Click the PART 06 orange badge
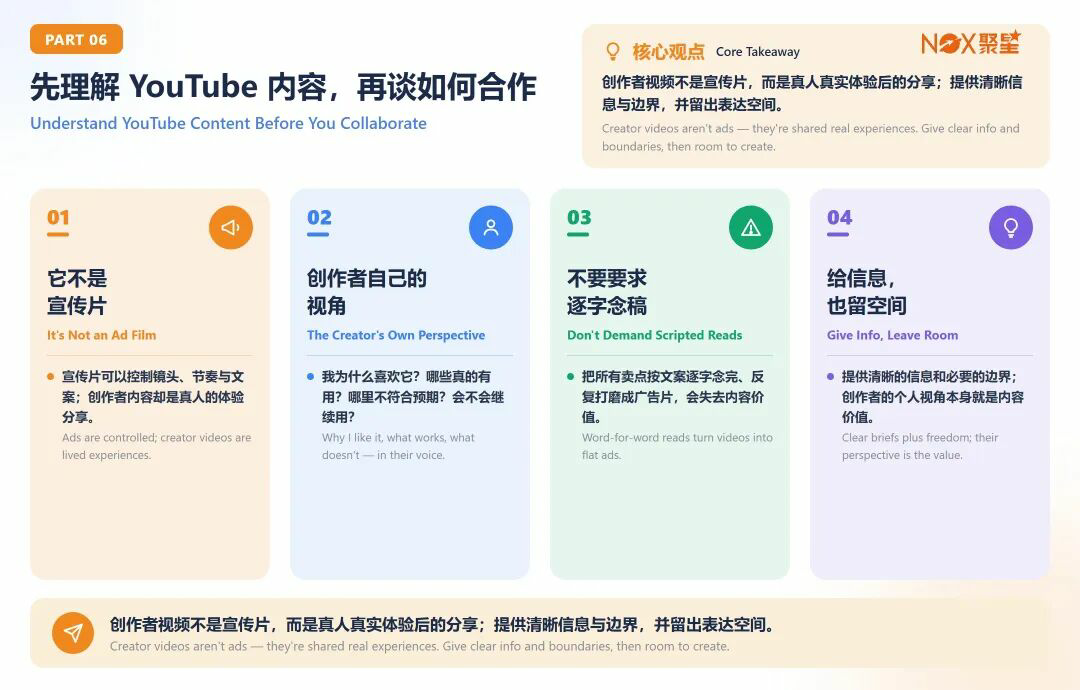The image size is (1080, 690). [x=76, y=39]
